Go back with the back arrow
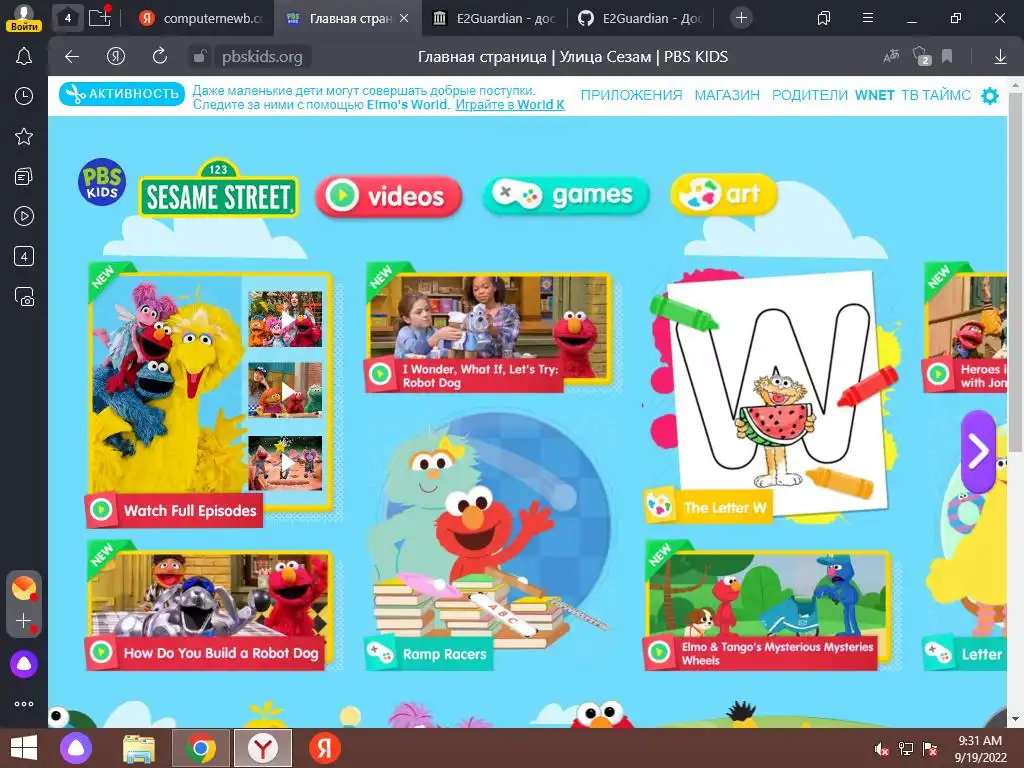The height and width of the screenshot is (768, 1024). [x=72, y=57]
